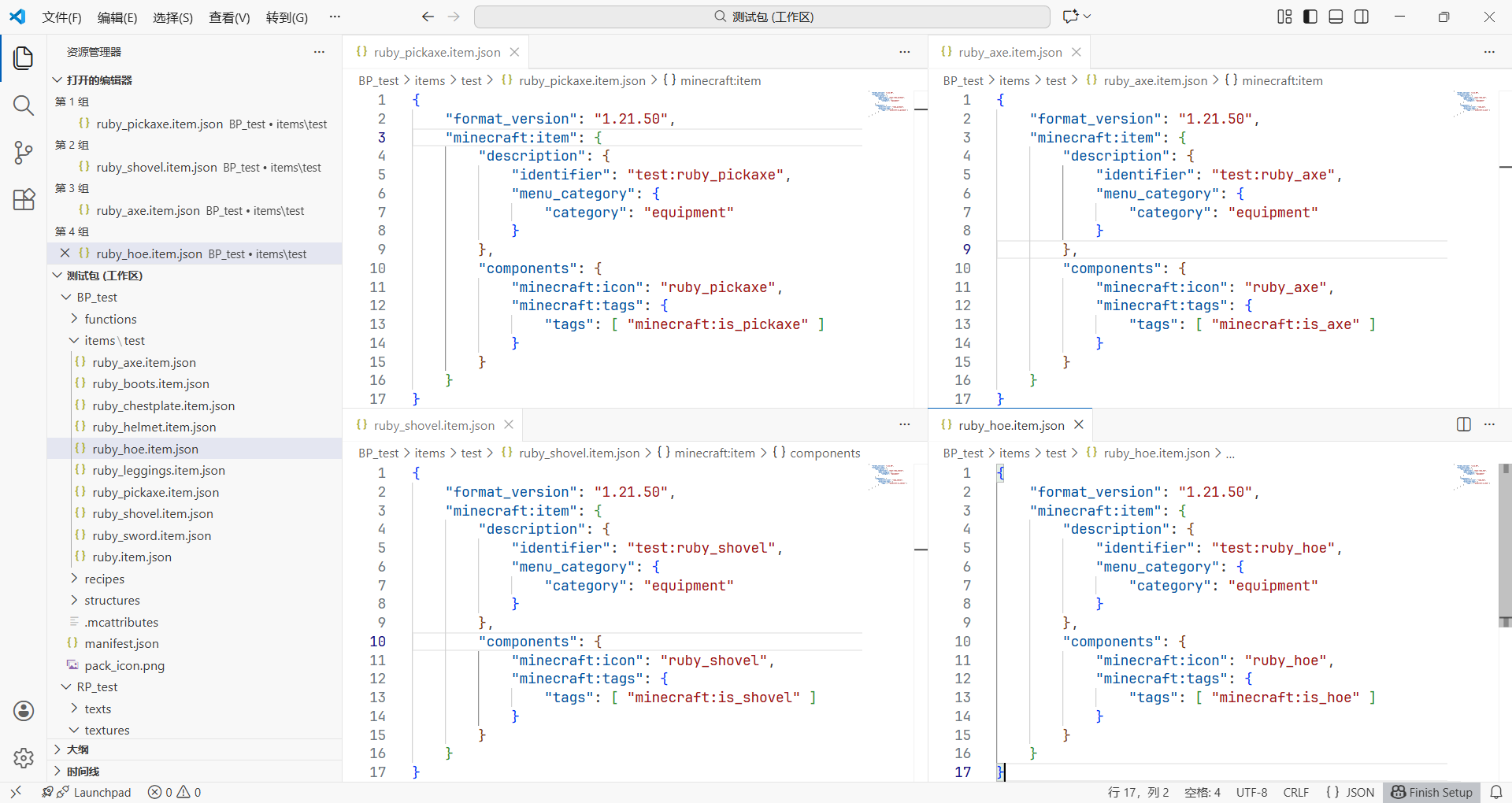Expand the functions folder
The height and width of the screenshot is (803, 1512).
point(110,319)
